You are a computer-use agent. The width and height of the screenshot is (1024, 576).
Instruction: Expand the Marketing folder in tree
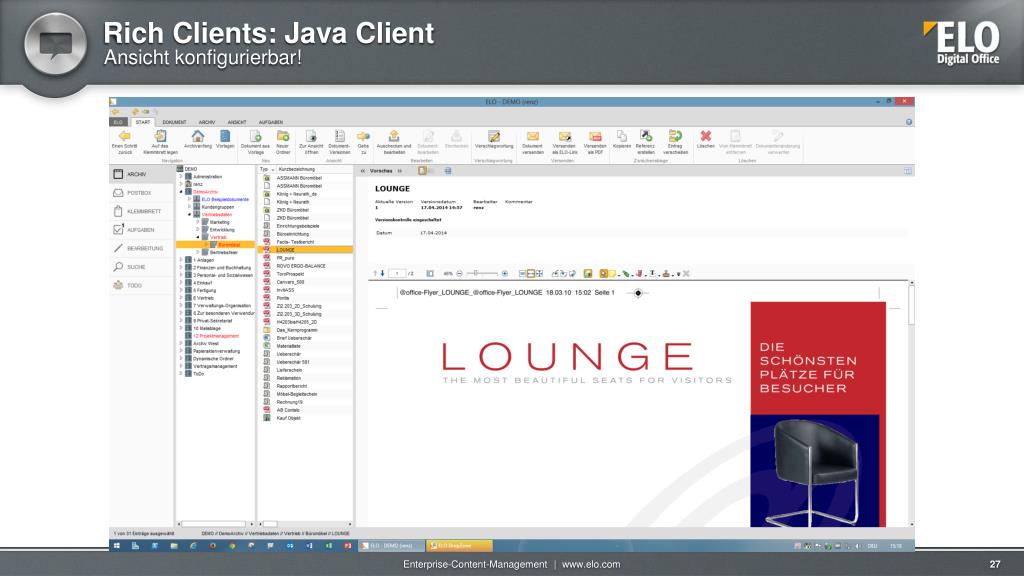197,222
